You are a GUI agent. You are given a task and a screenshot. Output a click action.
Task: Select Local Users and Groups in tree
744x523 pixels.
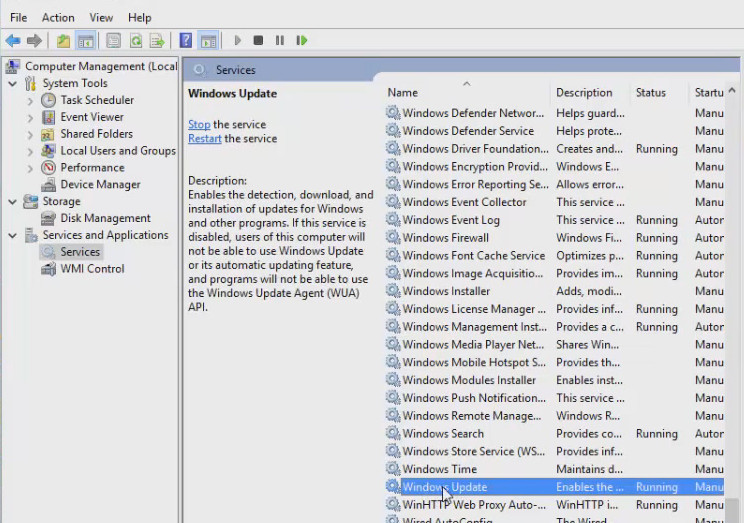click(x=118, y=151)
